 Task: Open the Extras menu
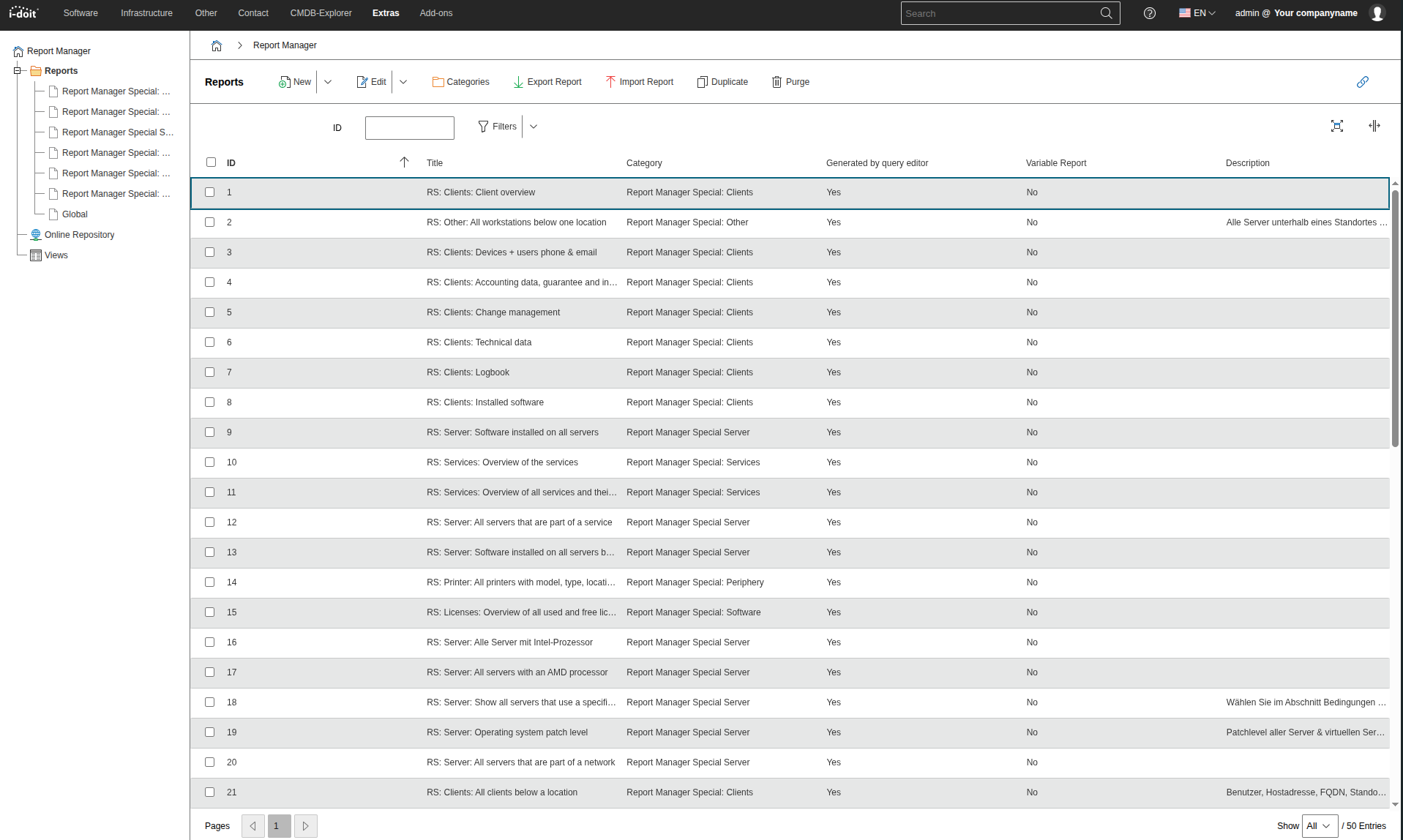386,13
